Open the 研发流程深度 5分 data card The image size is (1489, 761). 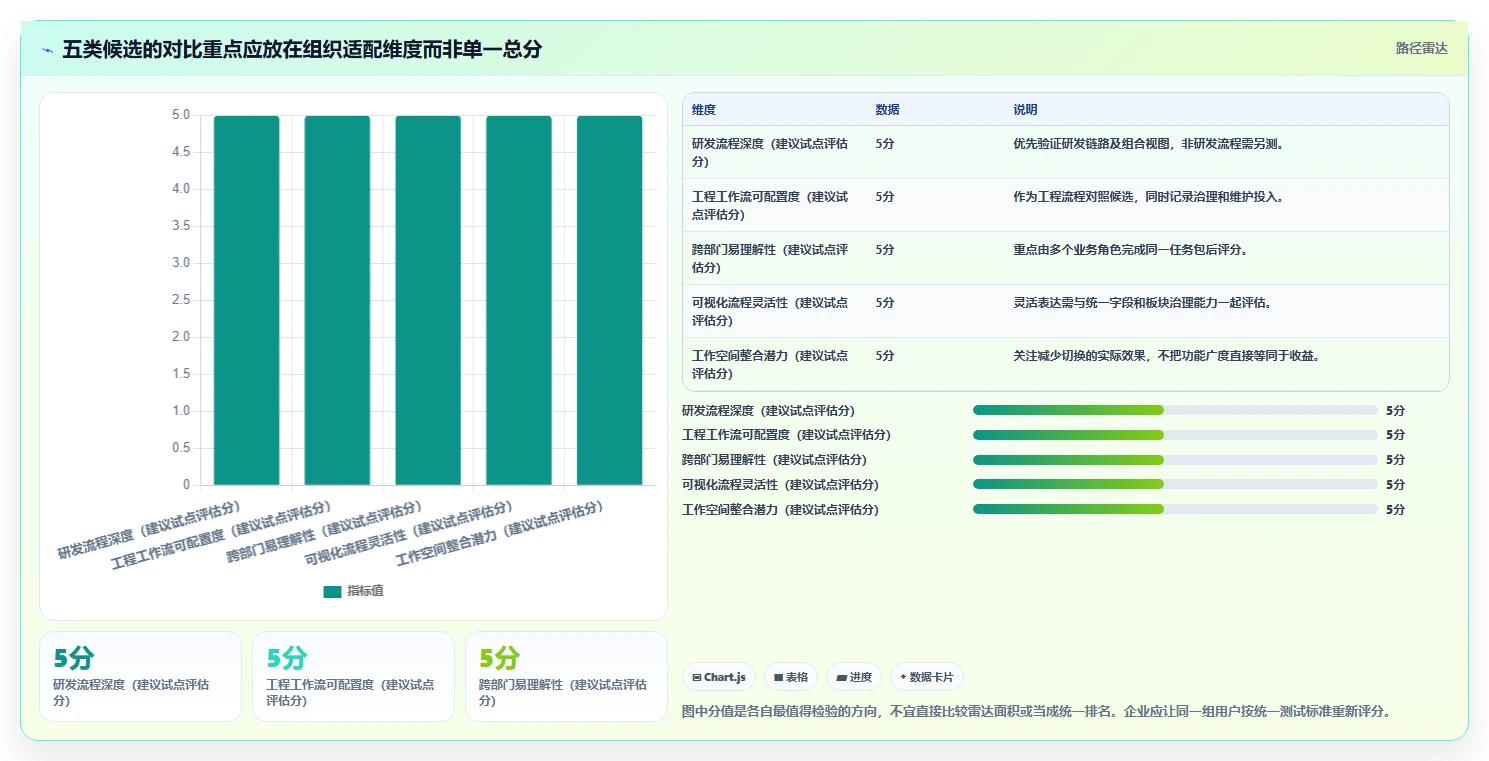point(141,676)
